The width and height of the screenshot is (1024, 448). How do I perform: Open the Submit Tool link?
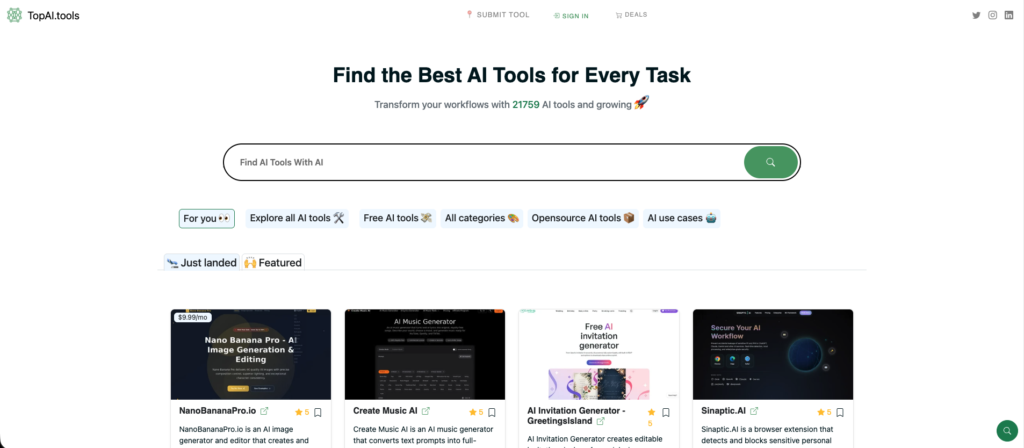(497, 14)
